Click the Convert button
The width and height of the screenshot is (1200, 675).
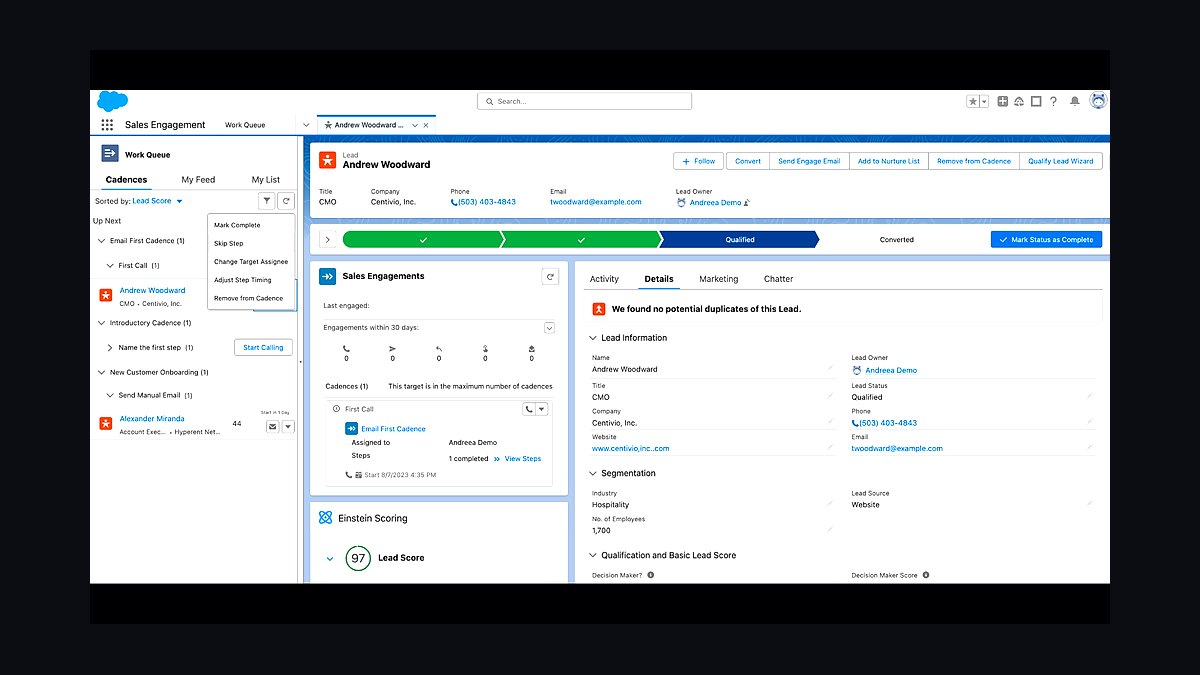[748, 161]
